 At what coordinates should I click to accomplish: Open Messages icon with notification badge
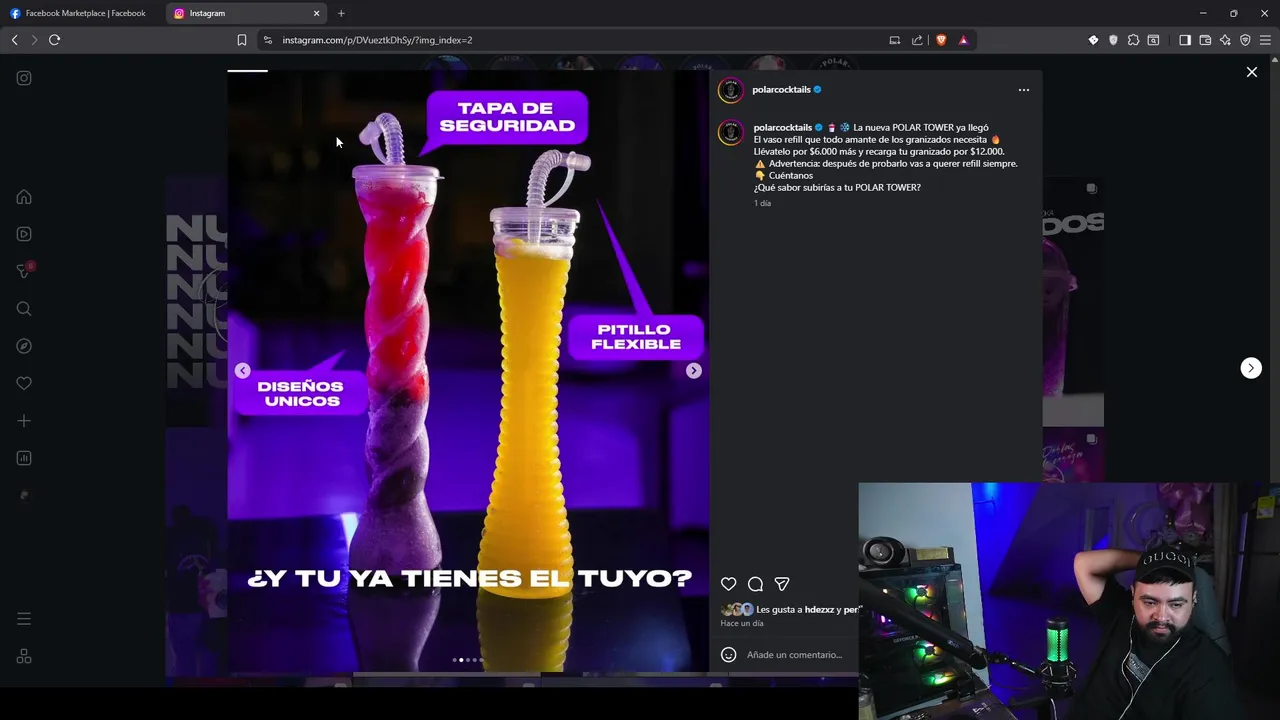(25, 271)
